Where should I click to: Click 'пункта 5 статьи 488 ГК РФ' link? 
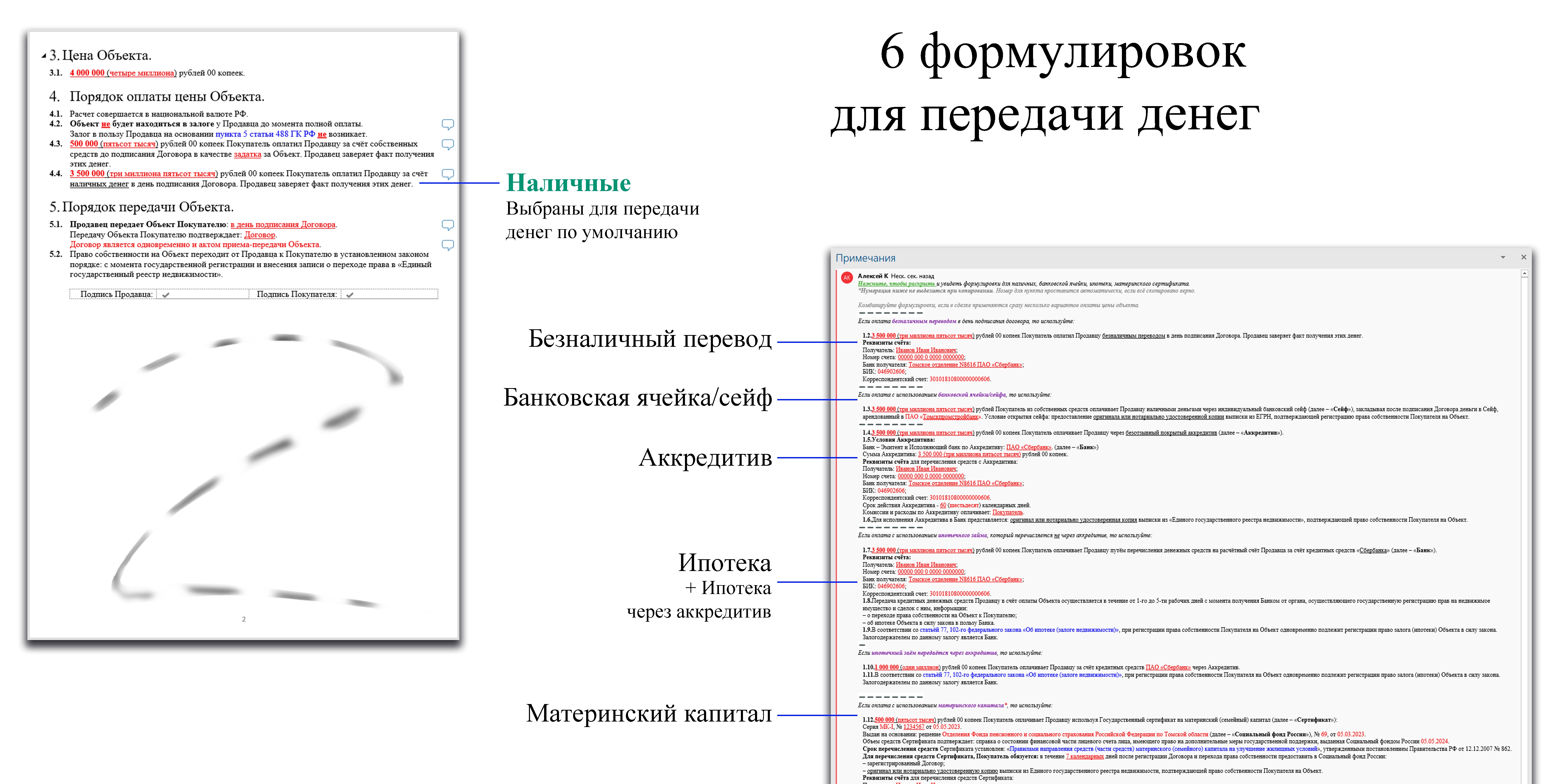(266, 134)
